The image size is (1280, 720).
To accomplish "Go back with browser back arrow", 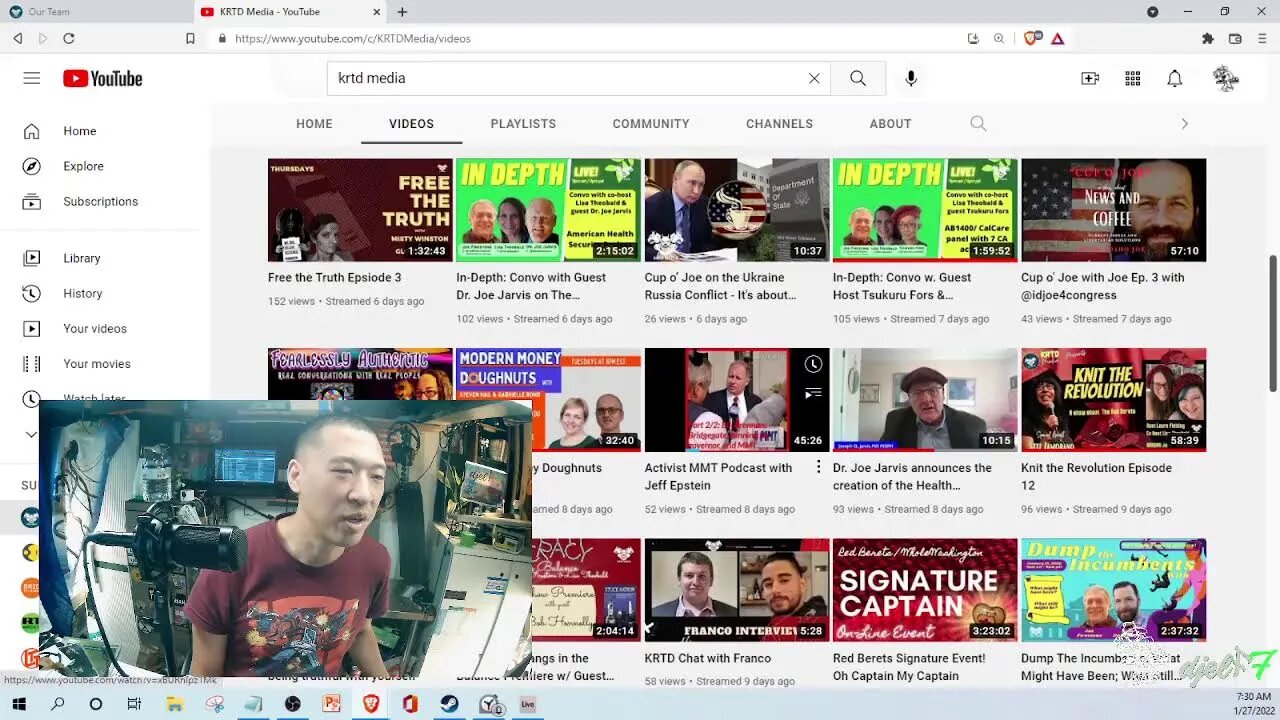I will [17, 38].
